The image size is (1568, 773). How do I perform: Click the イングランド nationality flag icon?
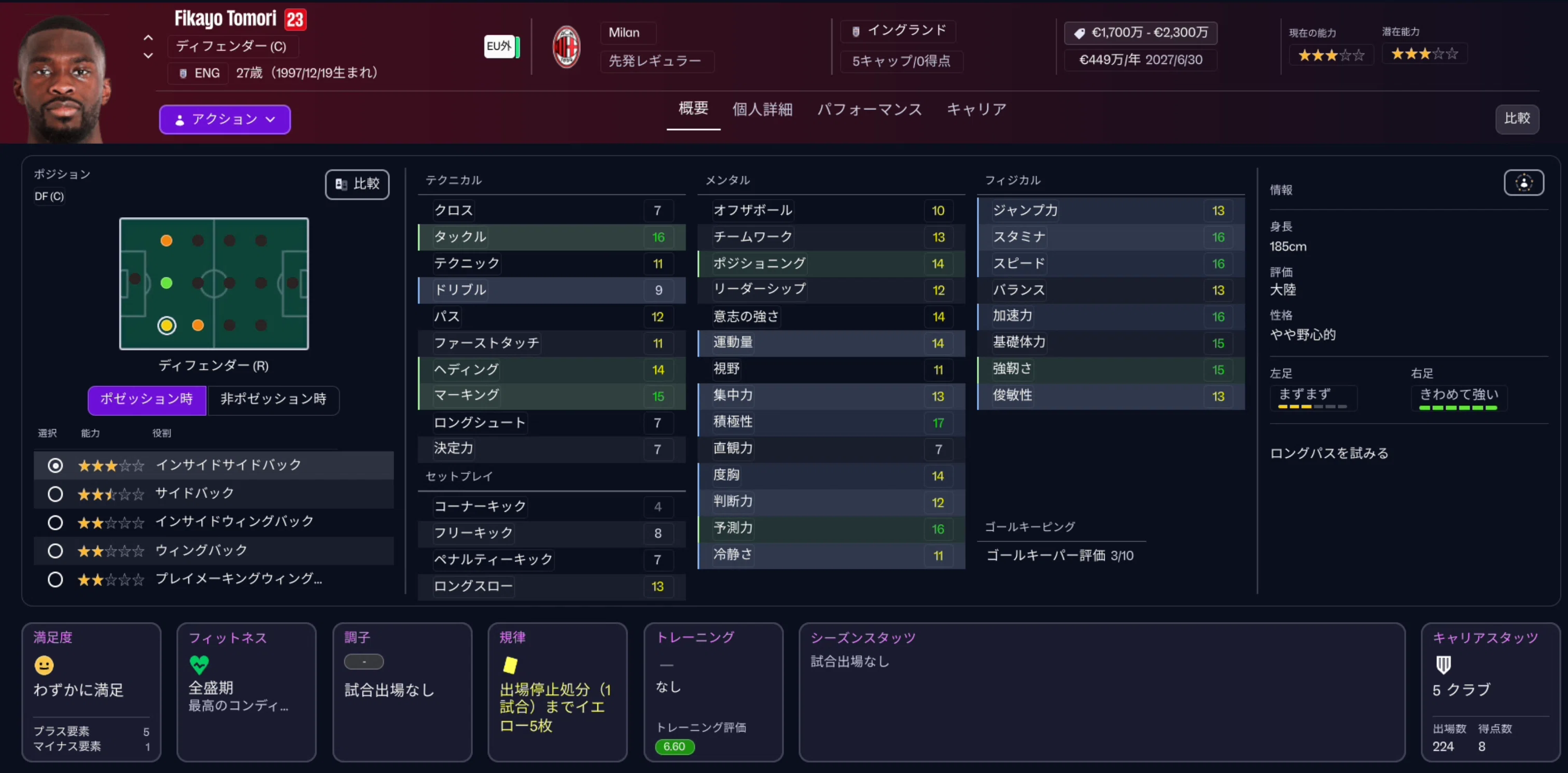[x=855, y=31]
